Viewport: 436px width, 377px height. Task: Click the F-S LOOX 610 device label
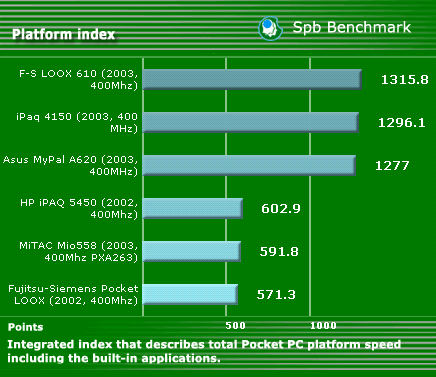click(x=79, y=80)
